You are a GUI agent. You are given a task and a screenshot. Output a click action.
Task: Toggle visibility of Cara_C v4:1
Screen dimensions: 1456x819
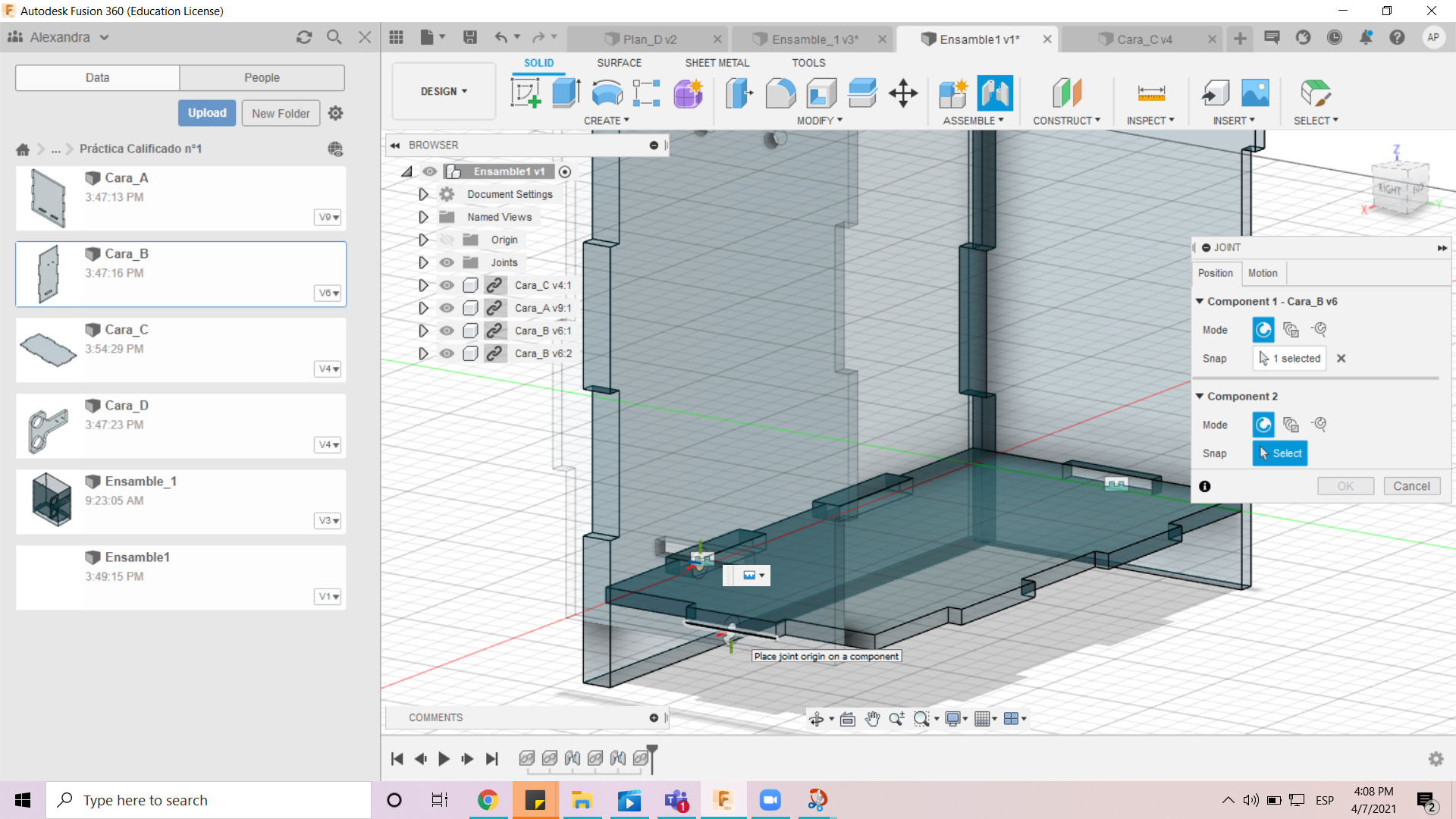click(x=444, y=285)
